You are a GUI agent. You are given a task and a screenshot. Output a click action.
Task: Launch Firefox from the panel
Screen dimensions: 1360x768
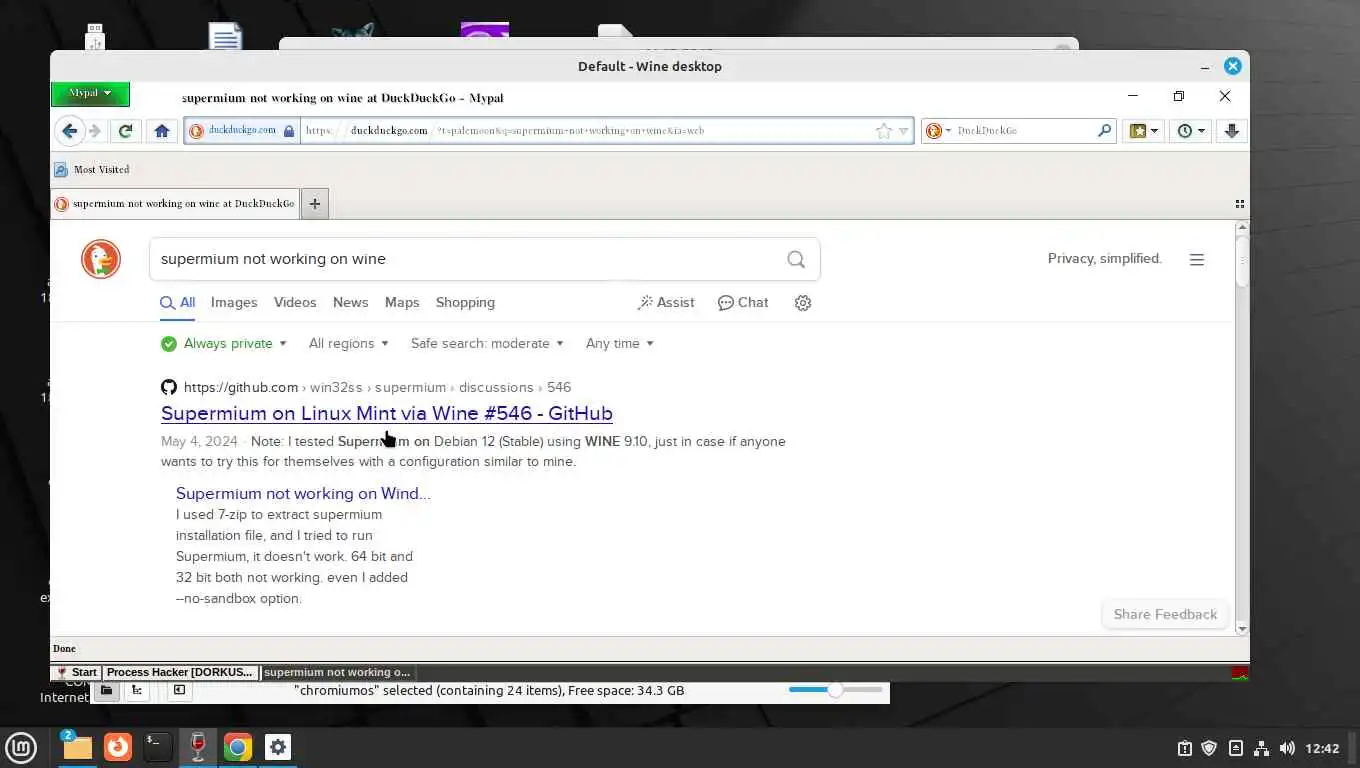coord(118,747)
